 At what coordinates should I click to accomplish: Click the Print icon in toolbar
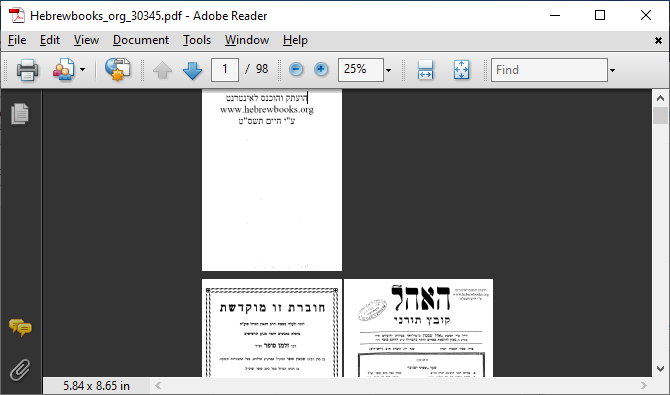coord(27,70)
